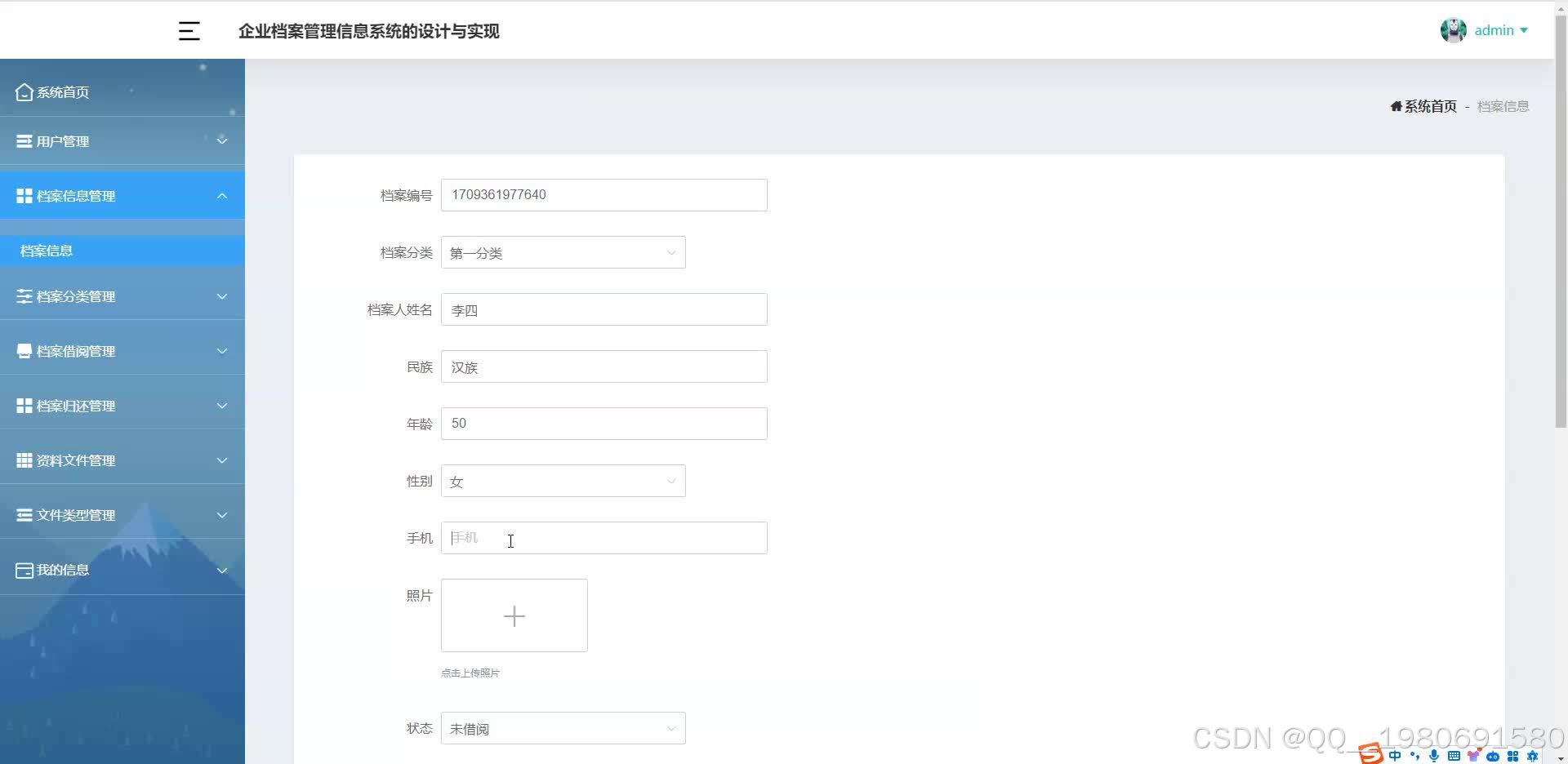Click the hamburger menu icon in the header
This screenshot has height=764, width=1568.
tap(189, 31)
